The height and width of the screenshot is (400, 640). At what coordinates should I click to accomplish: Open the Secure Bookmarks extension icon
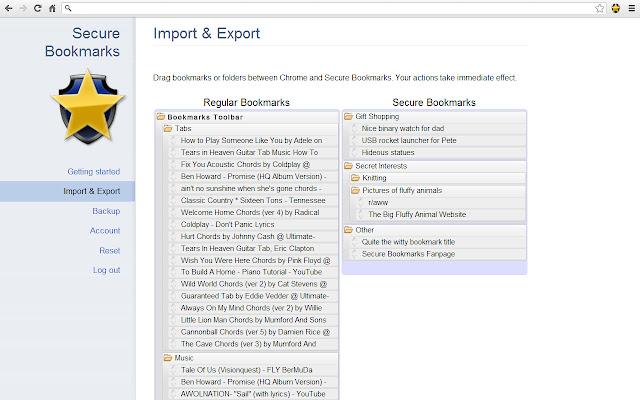pos(615,8)
